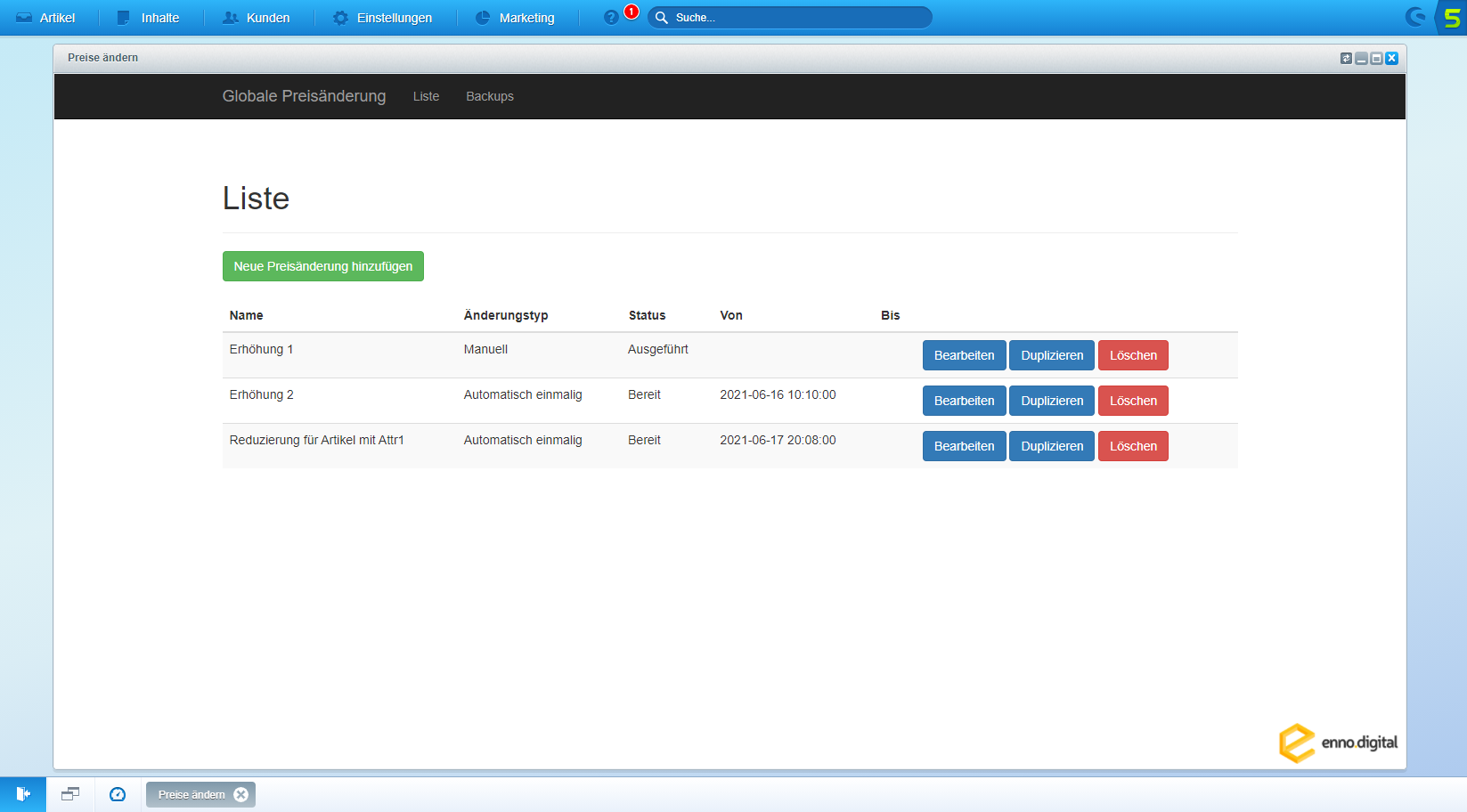This screenshot has width=1467, height=812.
Task: Open the Einstellungen menu
Action: tap(382, 18)
